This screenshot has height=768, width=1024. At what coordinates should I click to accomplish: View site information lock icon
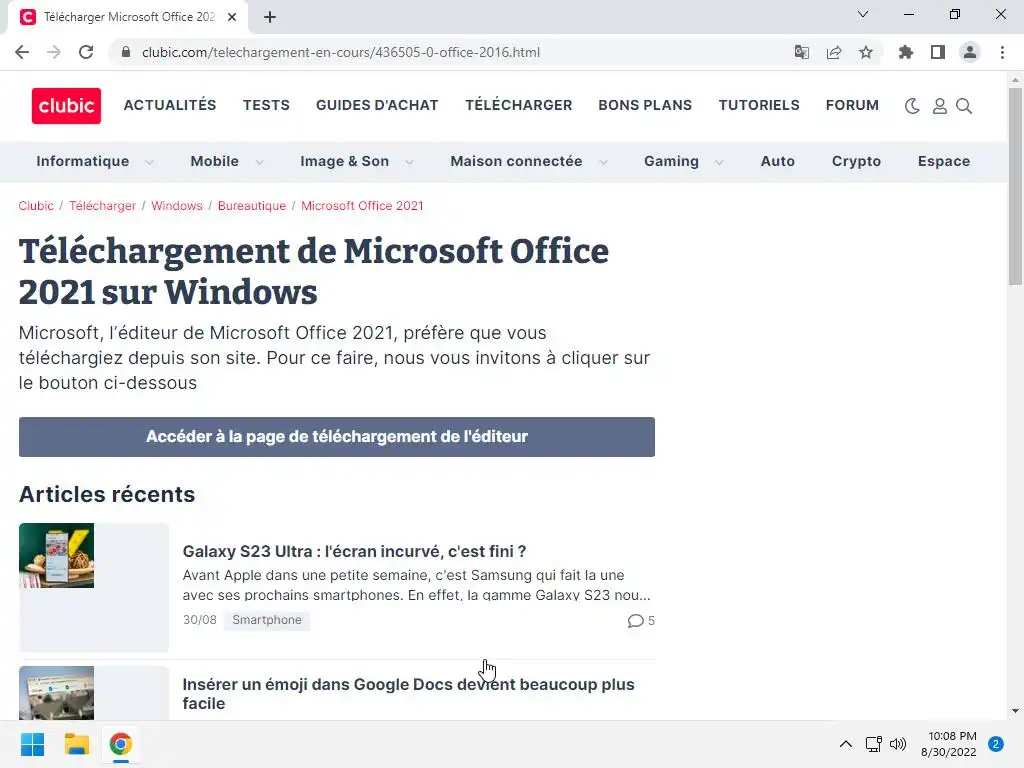126,52
